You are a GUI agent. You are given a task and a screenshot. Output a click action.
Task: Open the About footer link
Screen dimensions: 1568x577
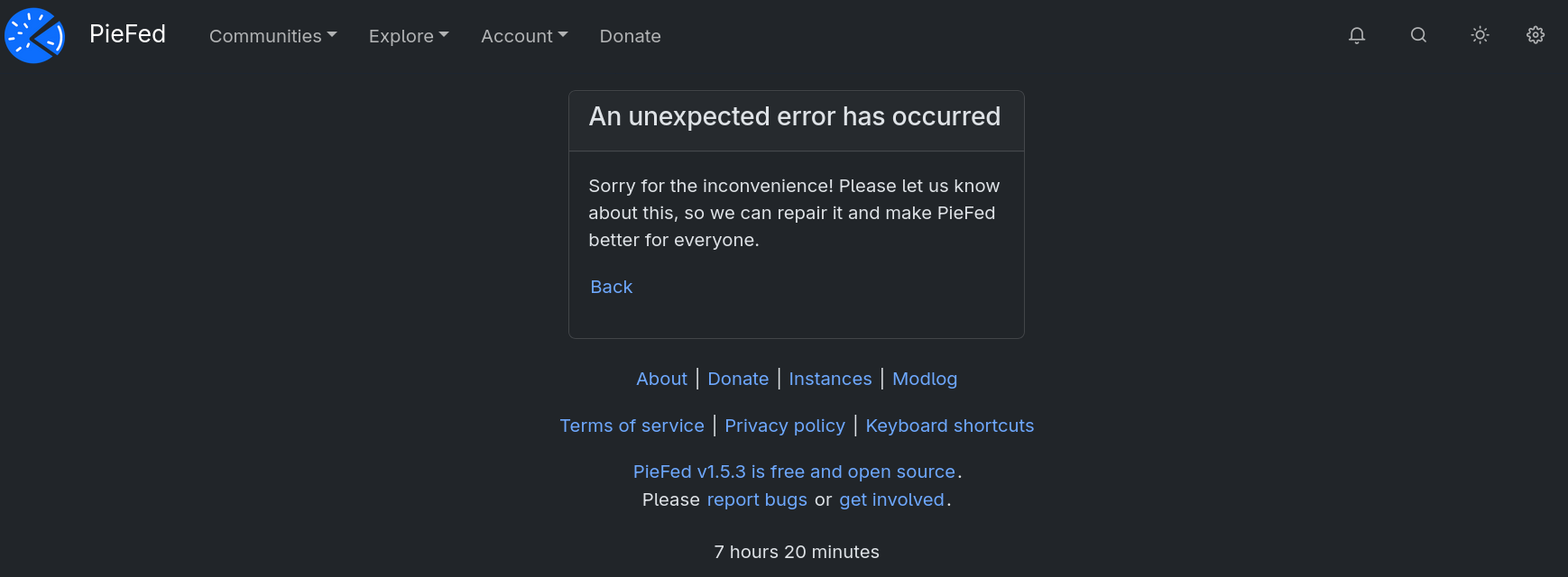(x=661, y=379)
